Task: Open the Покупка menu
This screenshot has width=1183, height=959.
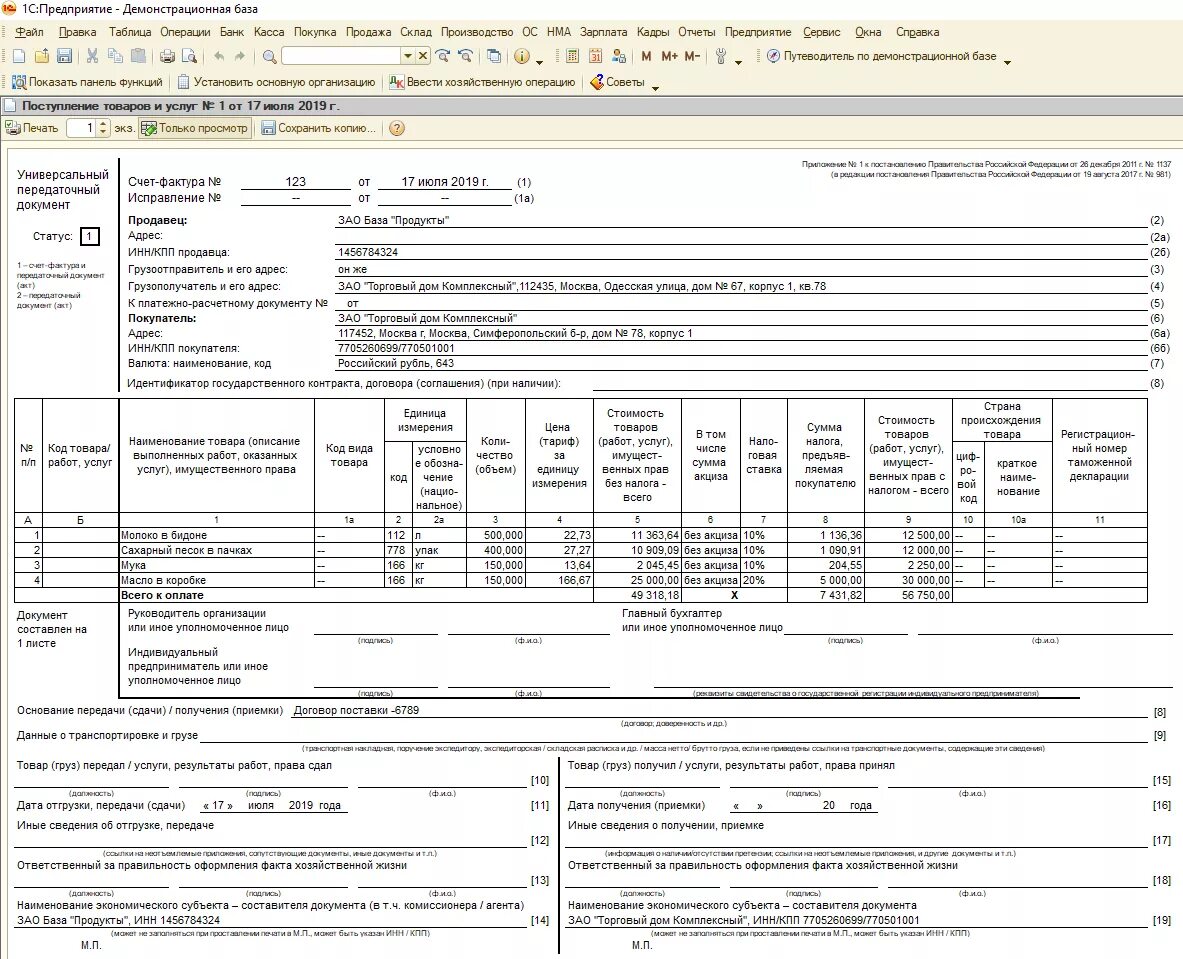Action: [315, 32]
